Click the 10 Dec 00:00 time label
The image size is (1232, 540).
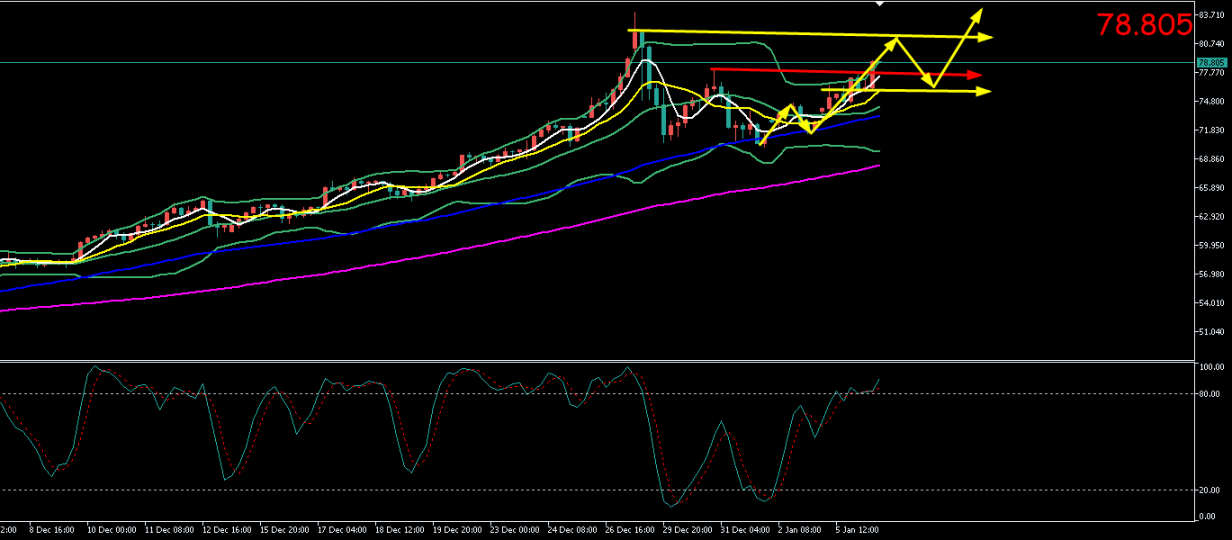pos(111,529)
